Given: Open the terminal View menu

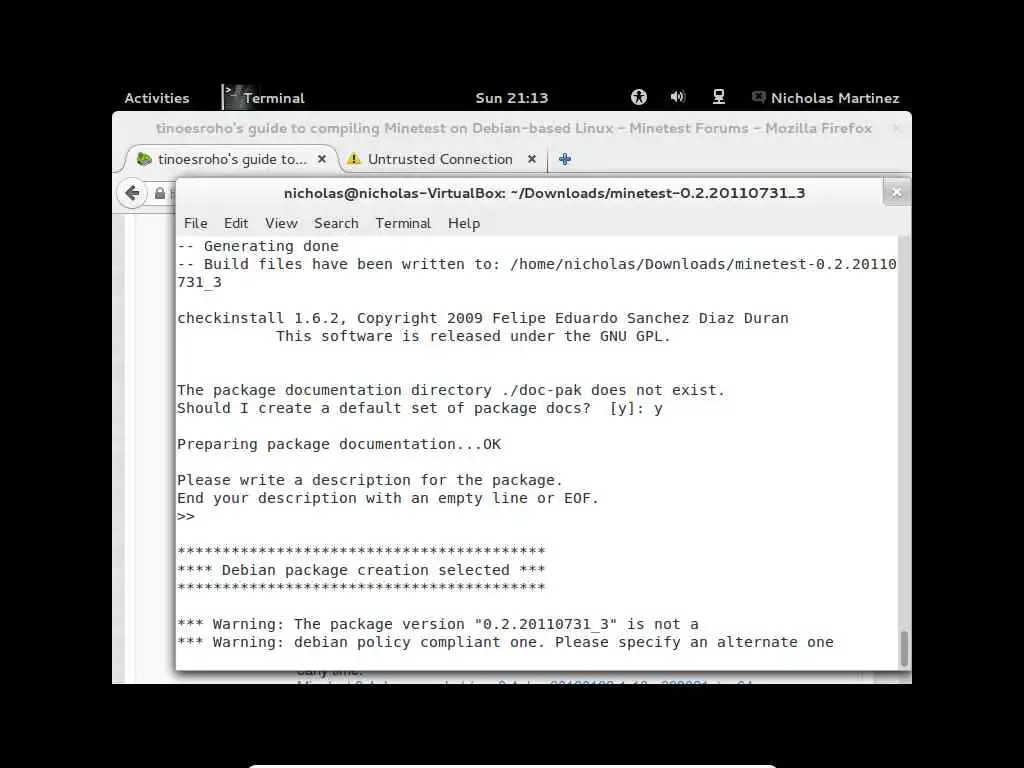Looking at the screenshot, I should pos(281,223).
